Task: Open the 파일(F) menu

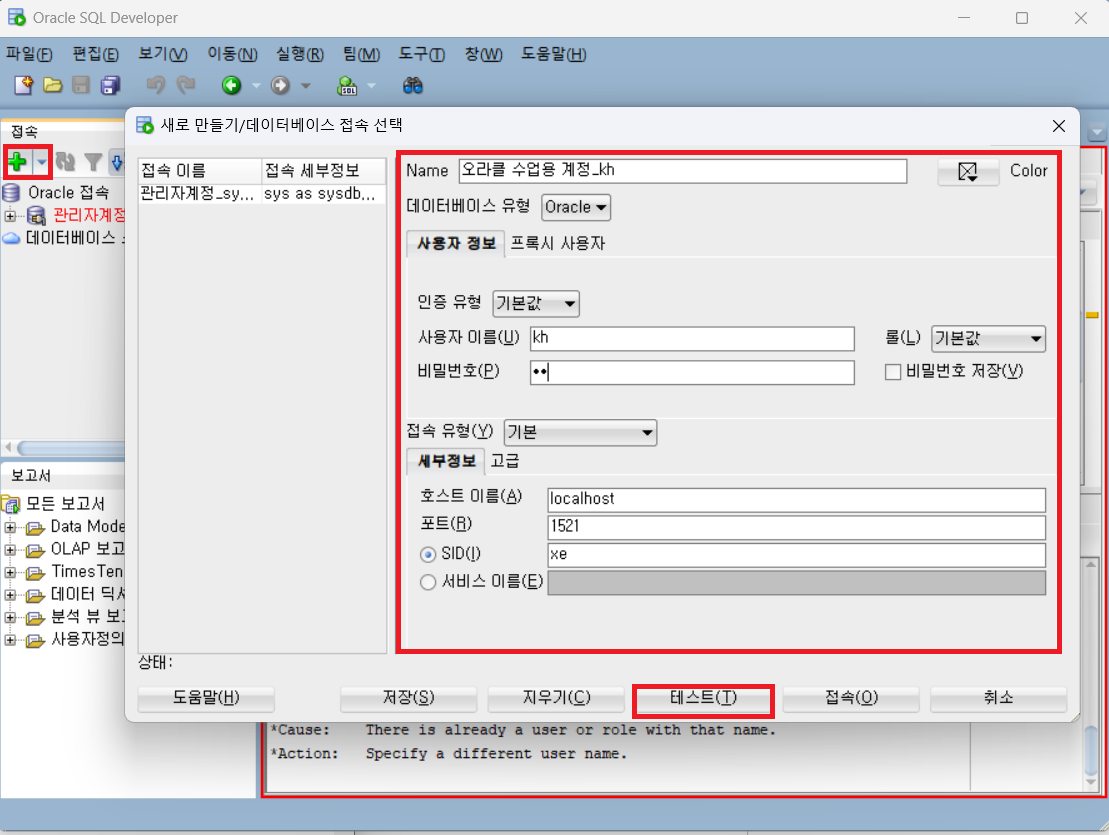Action: (x=29, y=54)
